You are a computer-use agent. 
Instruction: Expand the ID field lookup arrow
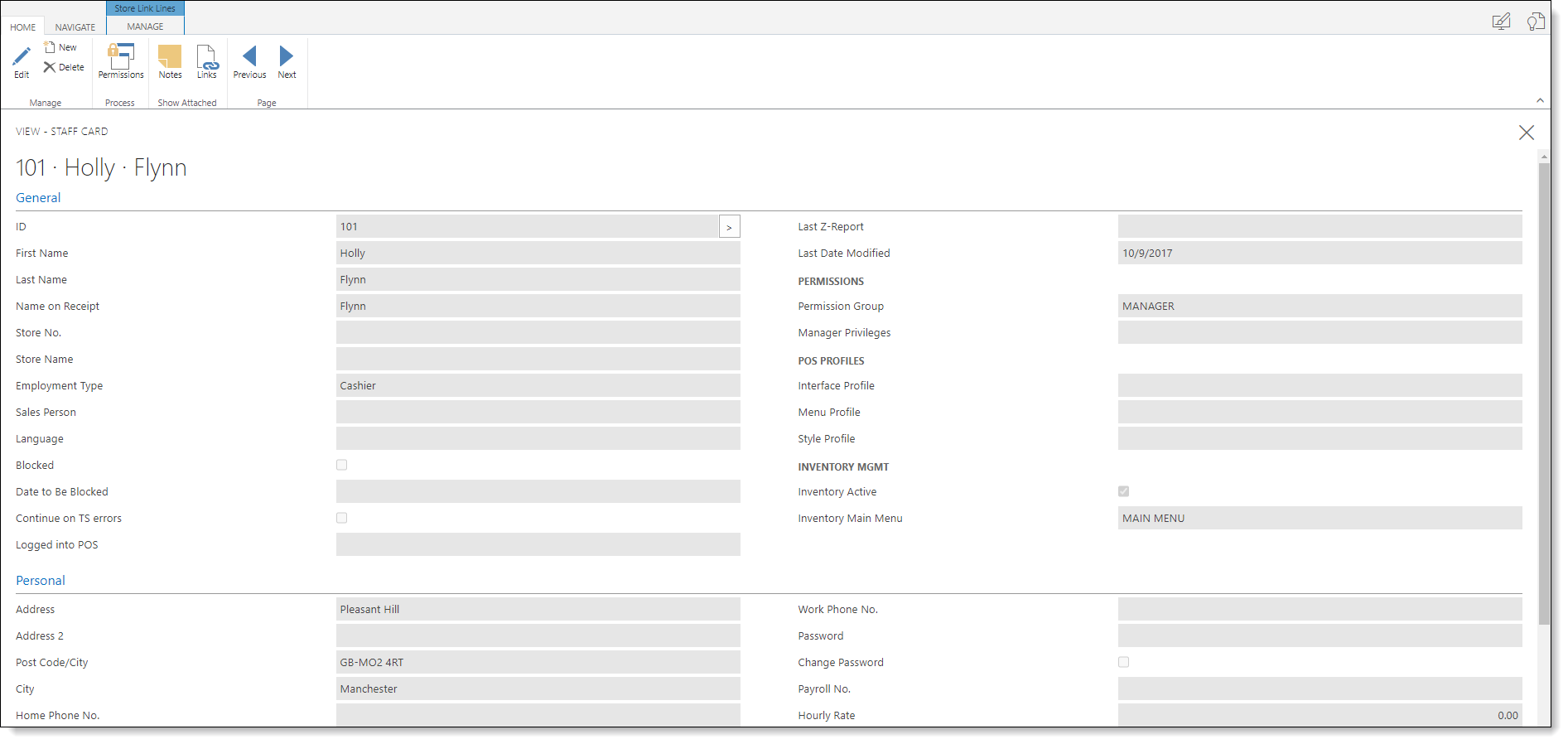tap(729, 227)
